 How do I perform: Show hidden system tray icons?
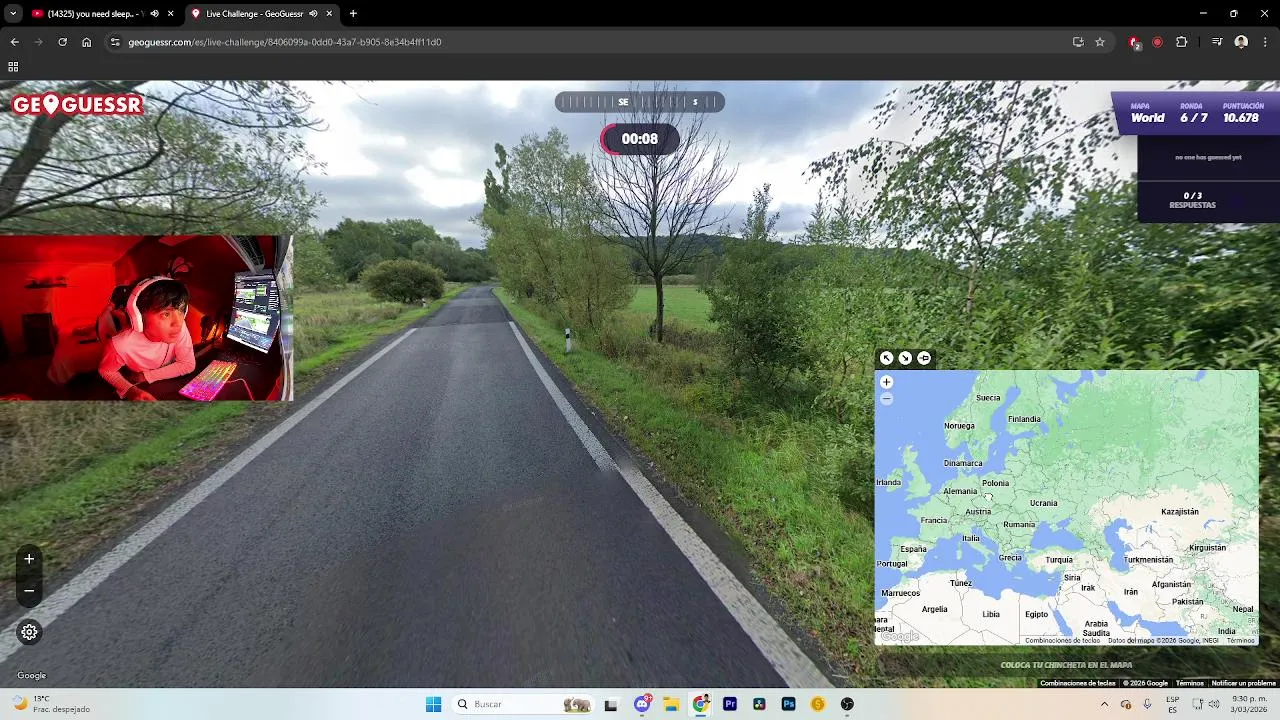click(x=1104, y=704)
